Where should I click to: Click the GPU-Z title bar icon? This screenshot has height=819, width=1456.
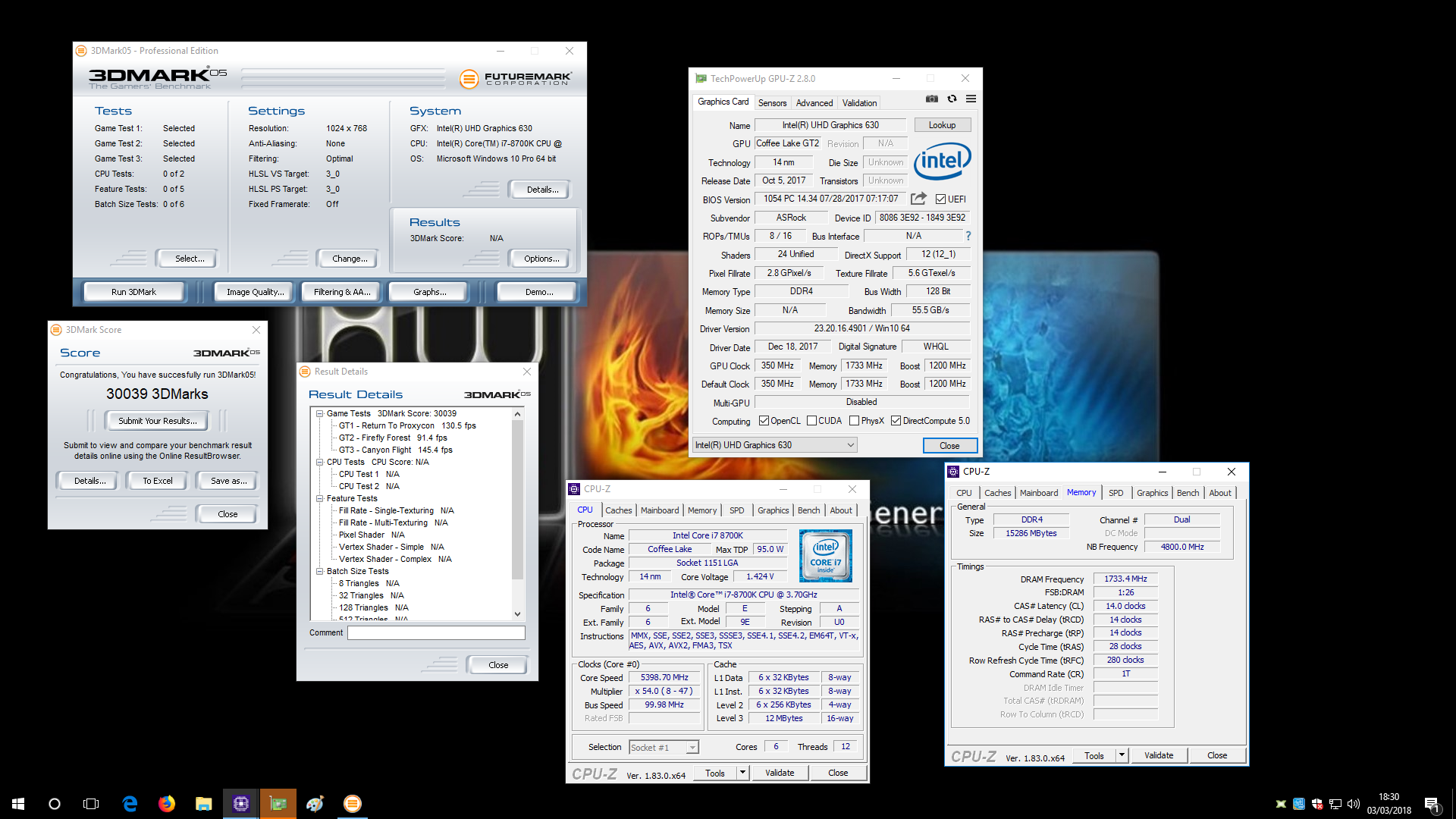[701, 78]
